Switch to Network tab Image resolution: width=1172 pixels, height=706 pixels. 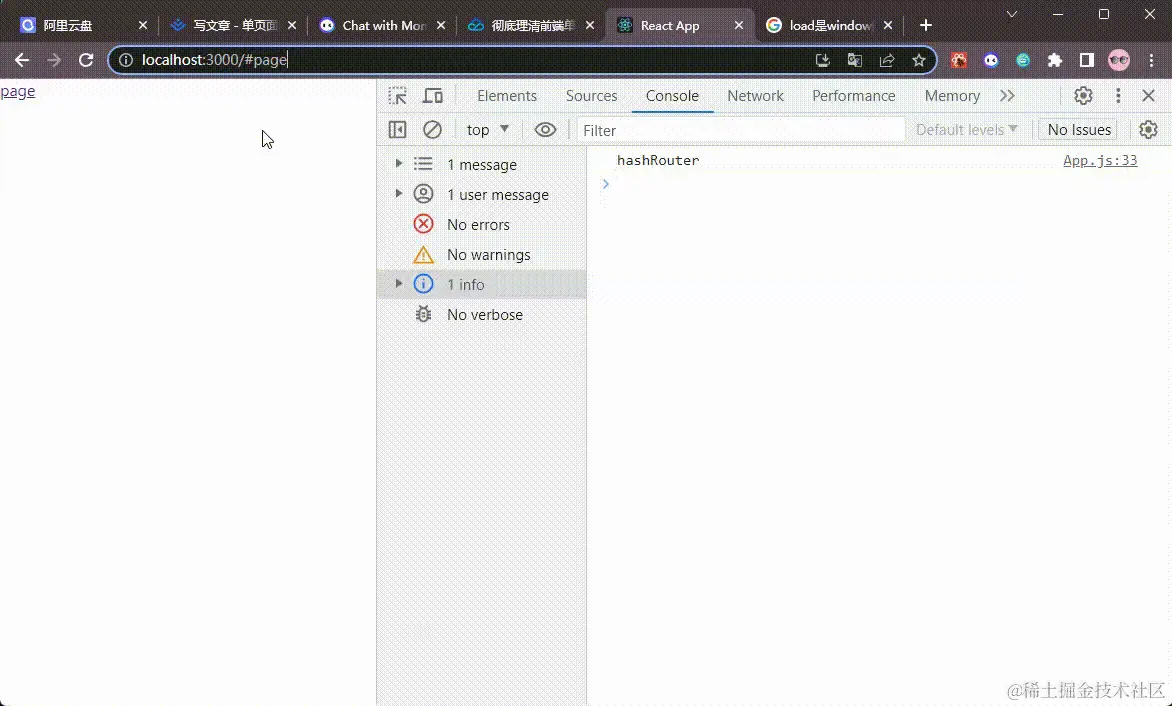click(755, 96)
